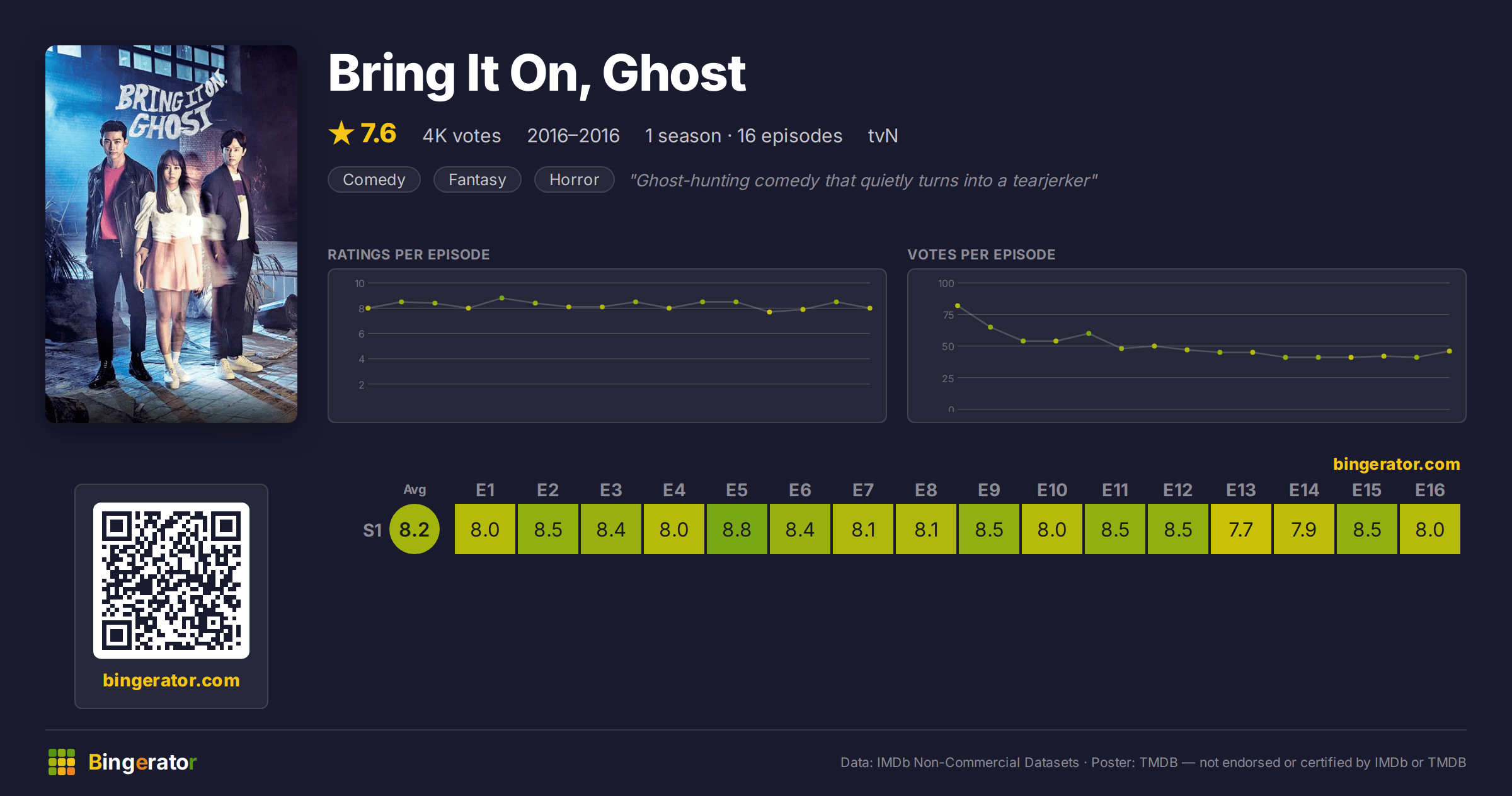Image resolution: width=1512 pixels, height=796 pixels.
Task: Click the E5 rating cell 8.8
Action: (x=737, y=529)
